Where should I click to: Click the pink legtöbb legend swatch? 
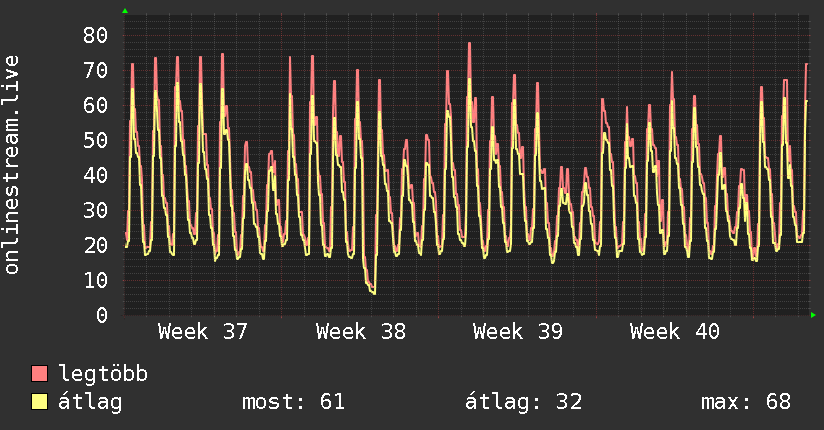click(39, 373)
